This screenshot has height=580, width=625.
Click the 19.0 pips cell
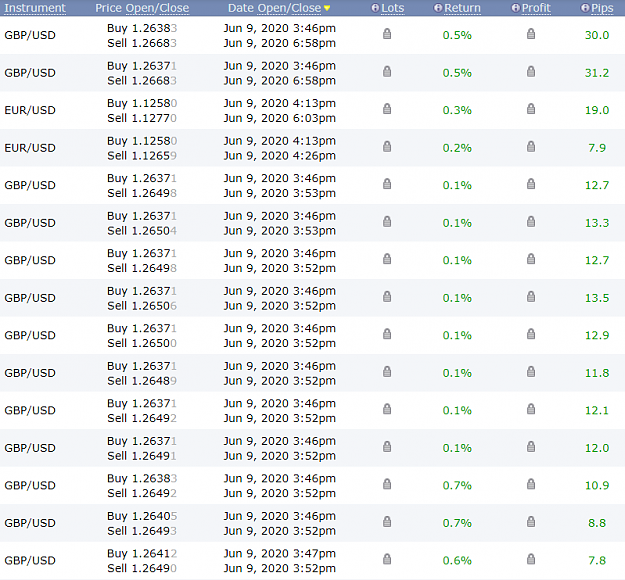(597, 110)
